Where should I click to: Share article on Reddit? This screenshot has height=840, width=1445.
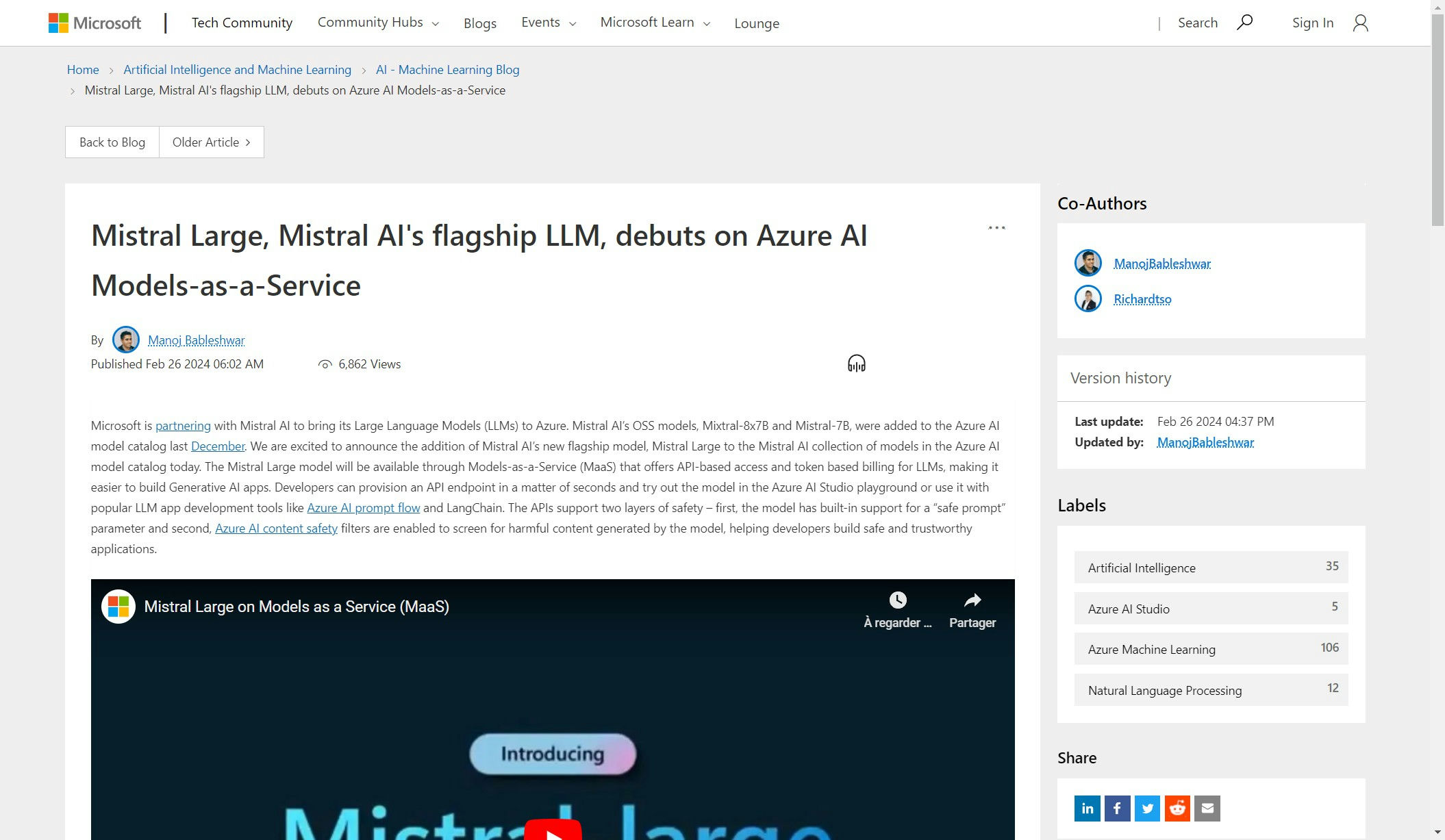(1177, 809)
